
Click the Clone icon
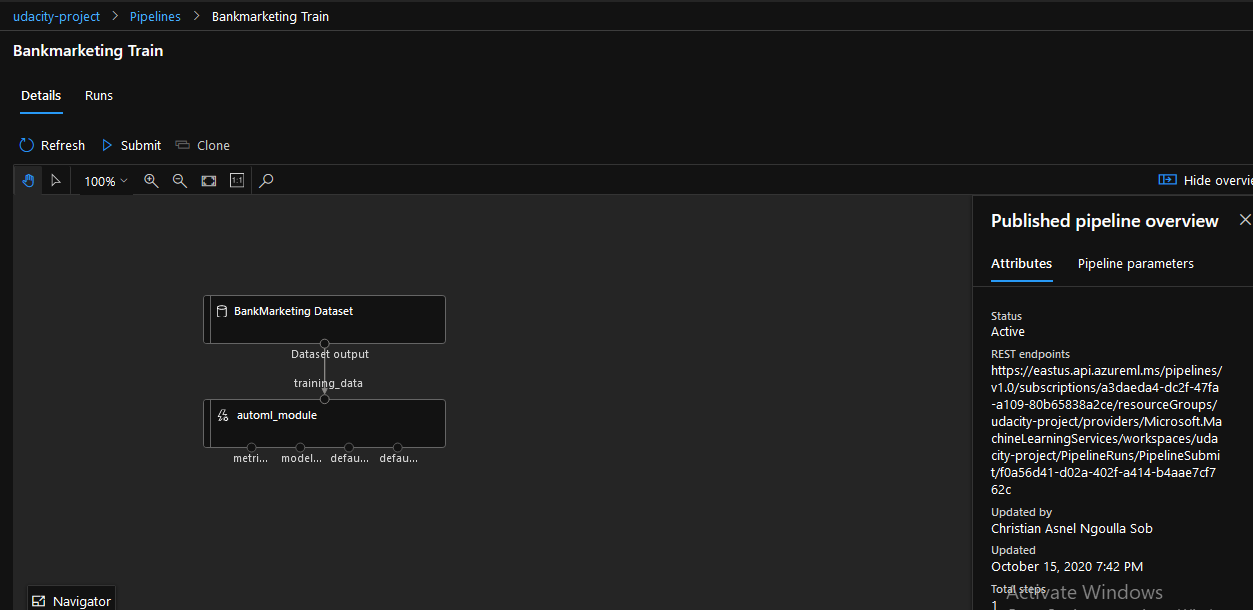coord(182,146)
